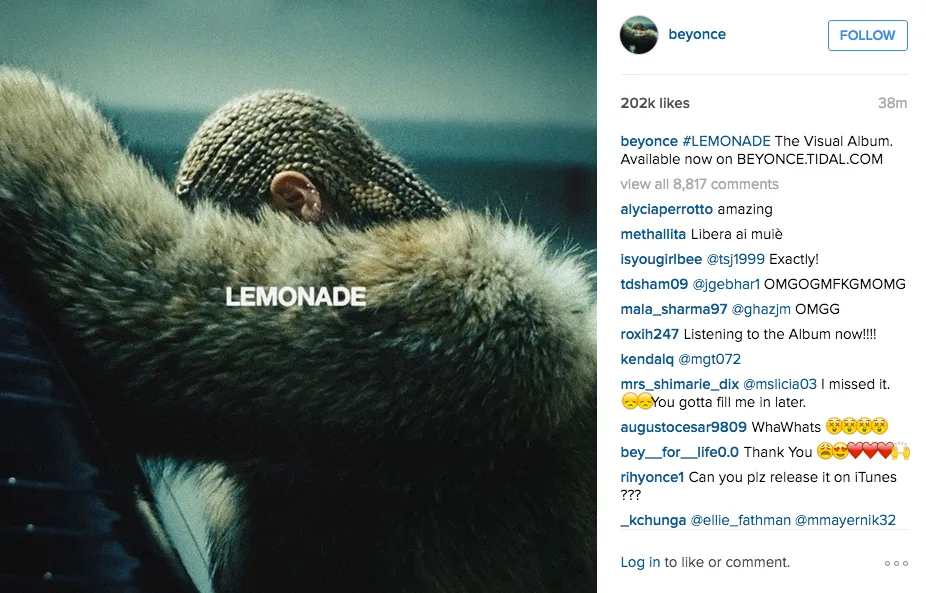926x593 pixels.
Task: Click Log in to like or comment
Action: 640,562
